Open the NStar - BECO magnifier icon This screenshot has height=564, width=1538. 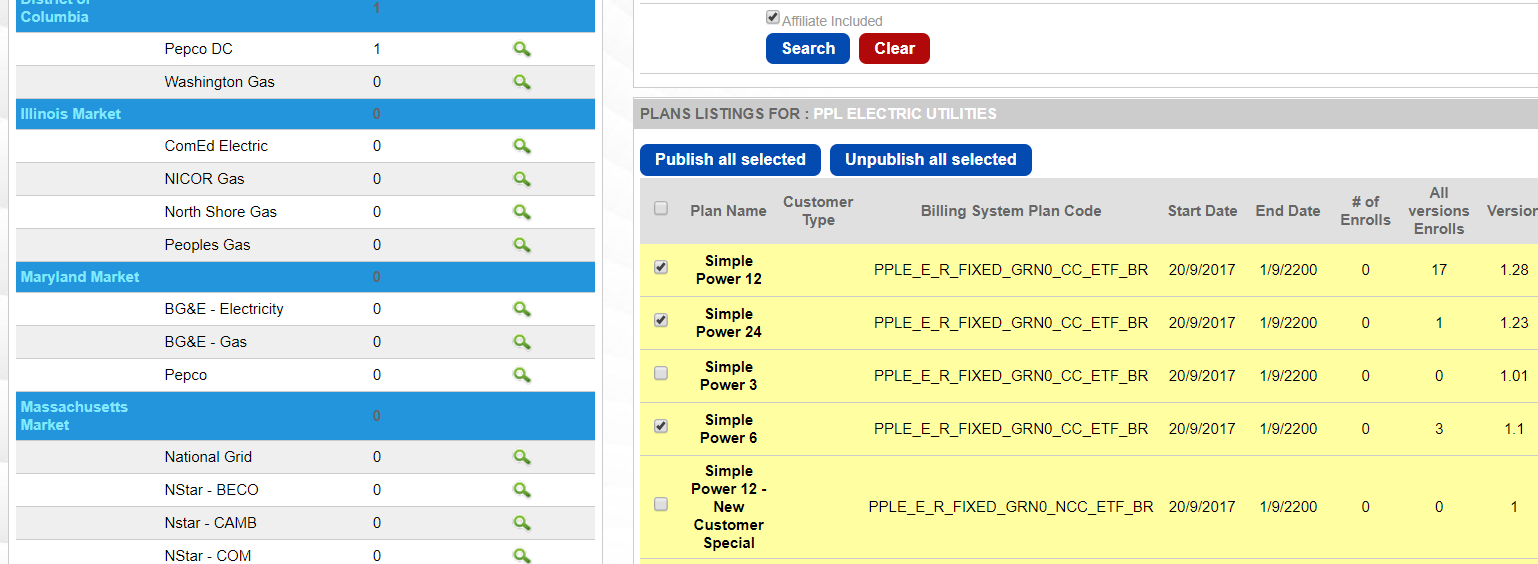tap(521, 490)
